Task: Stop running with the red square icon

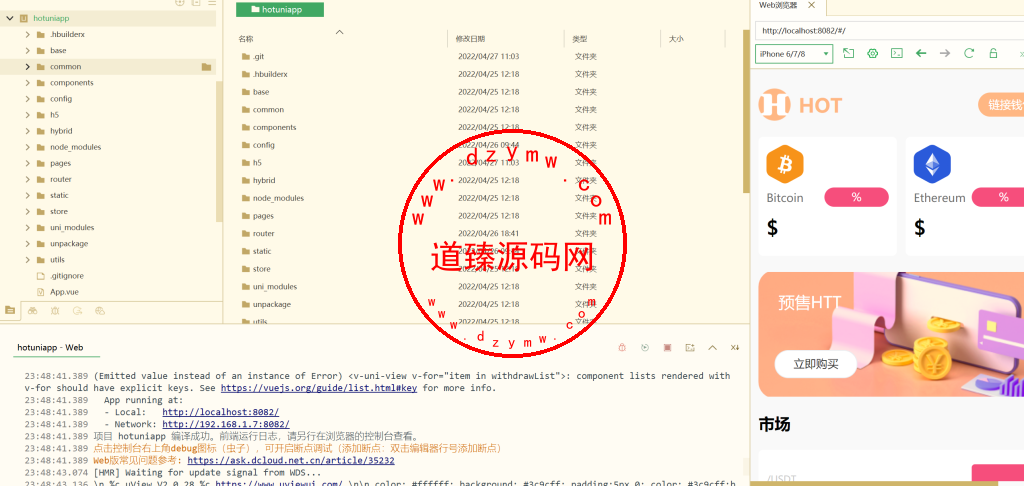Action: [667, 348]
